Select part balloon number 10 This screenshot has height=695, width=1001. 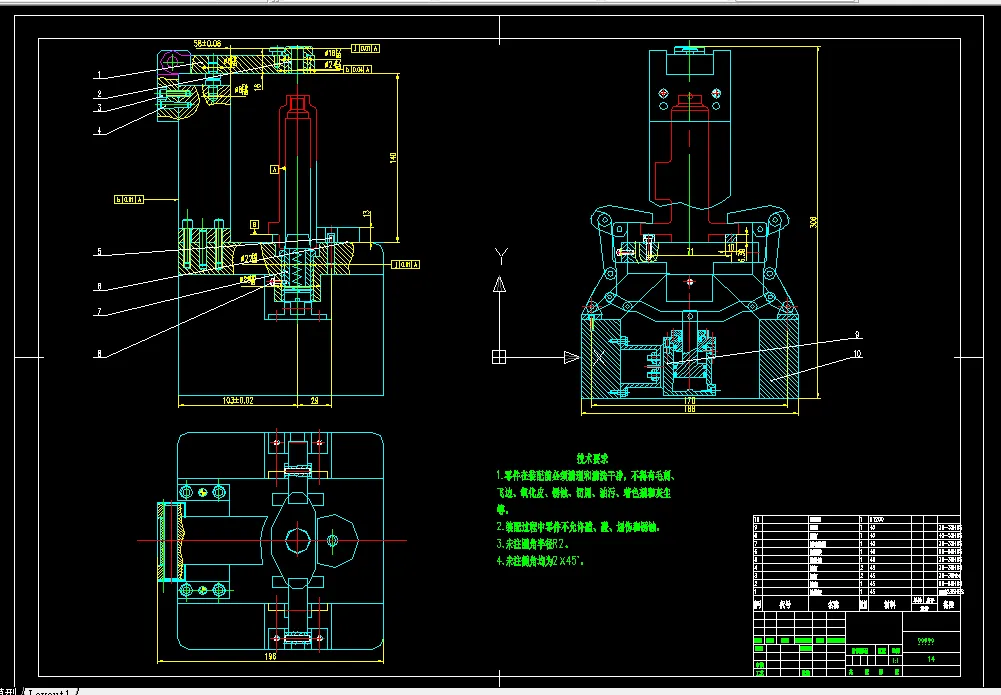pyautogui.click(x=857, y=354)
